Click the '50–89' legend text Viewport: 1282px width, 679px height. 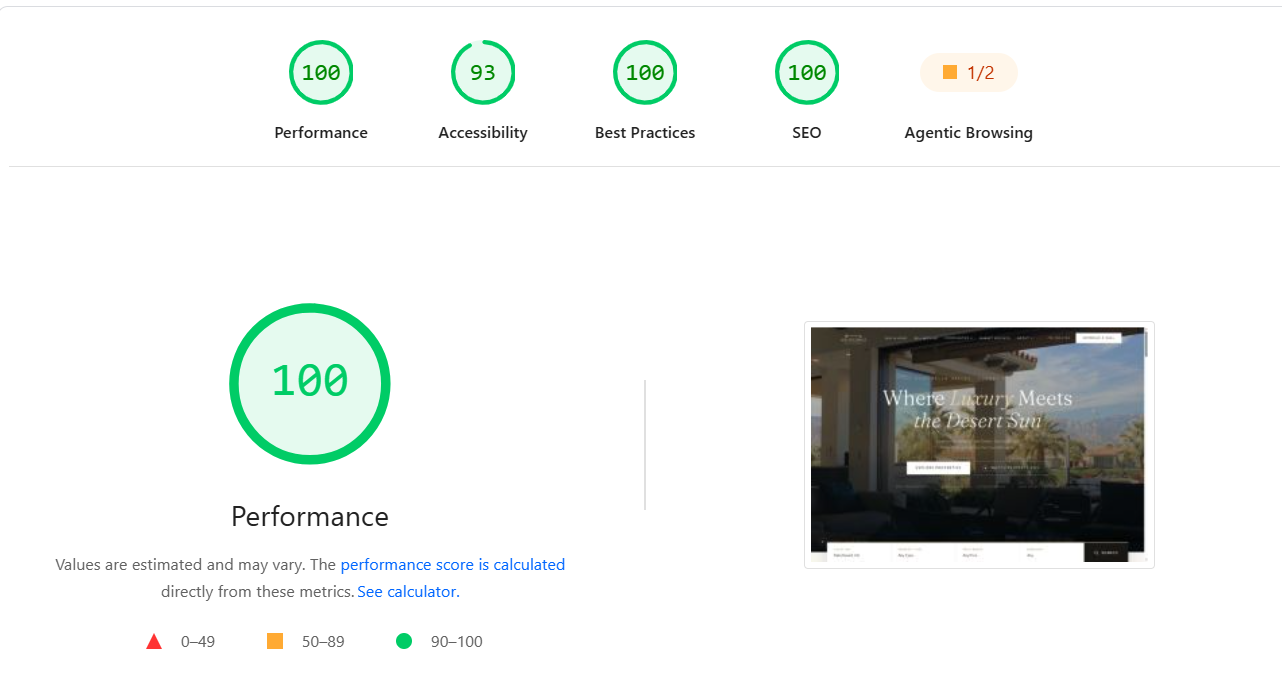323,642
